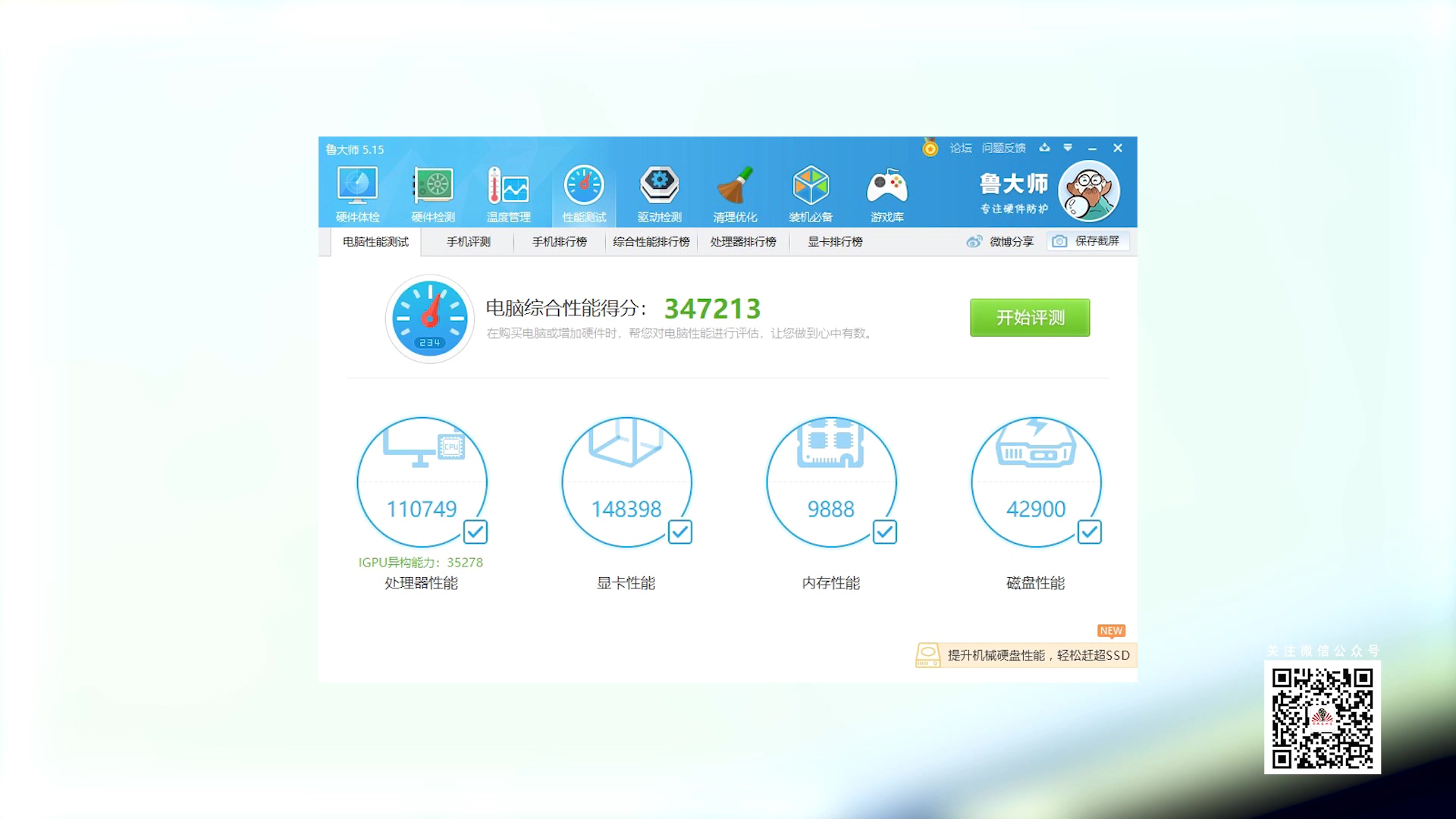Viewport: 1456px width, 819px height.
Task: Click the green 开始评测 button
Action: 1030,318
